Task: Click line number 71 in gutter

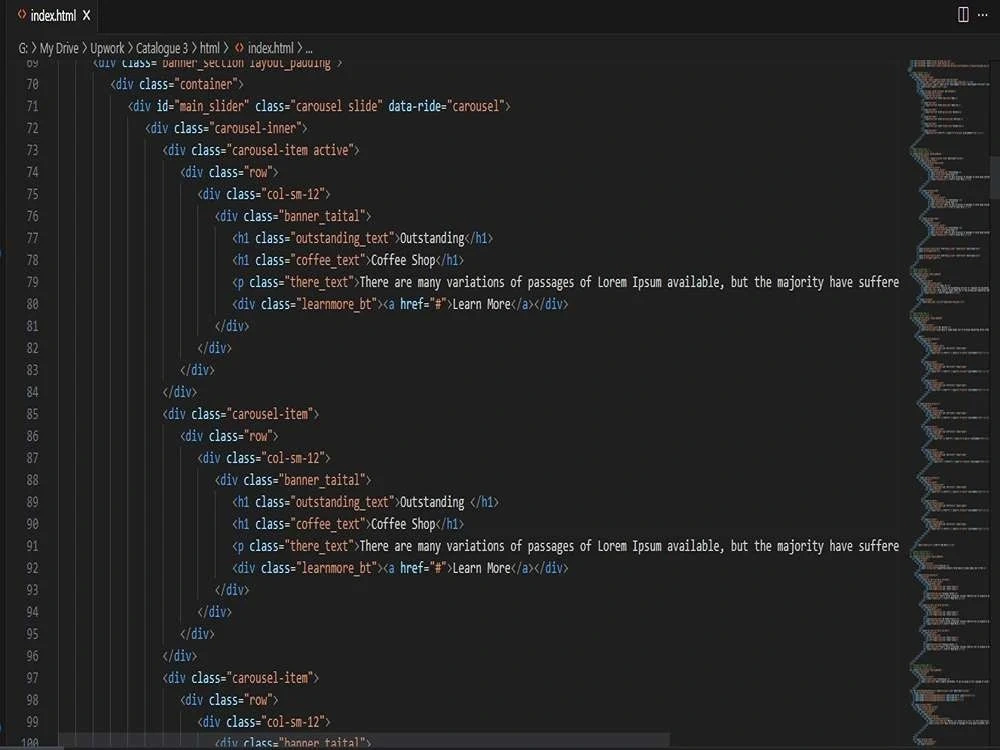Action: [x=33, y=107]
